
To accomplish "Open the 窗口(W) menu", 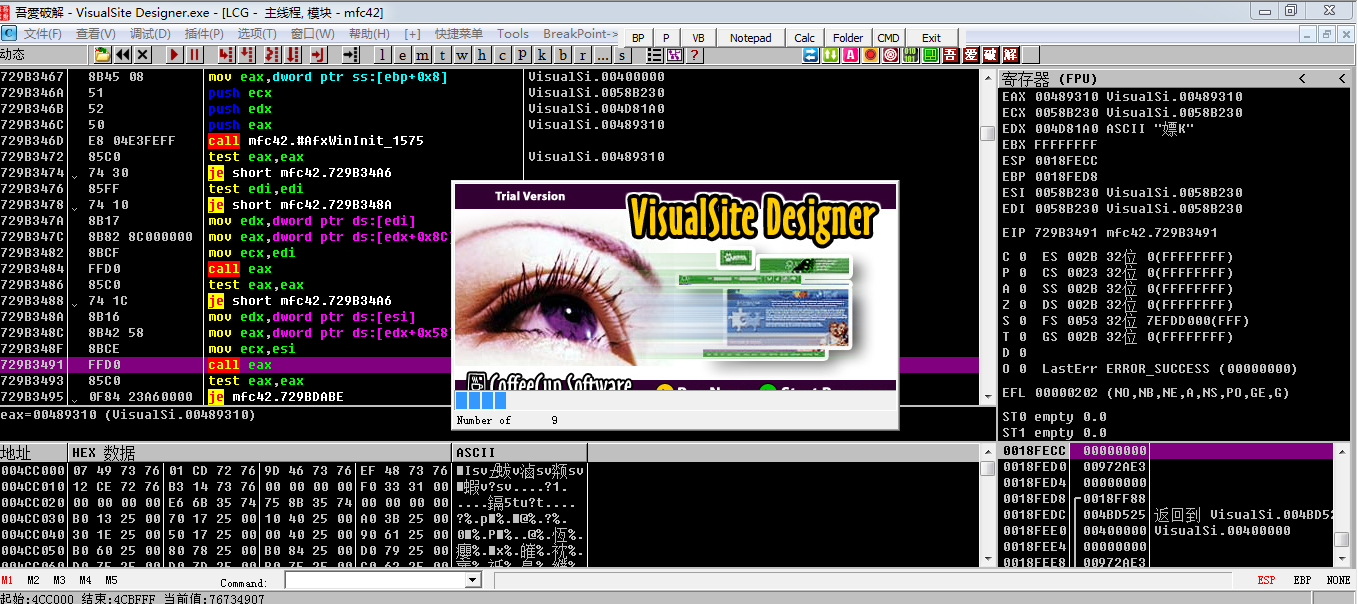I will pyautogui.click(x=312, y=33).
